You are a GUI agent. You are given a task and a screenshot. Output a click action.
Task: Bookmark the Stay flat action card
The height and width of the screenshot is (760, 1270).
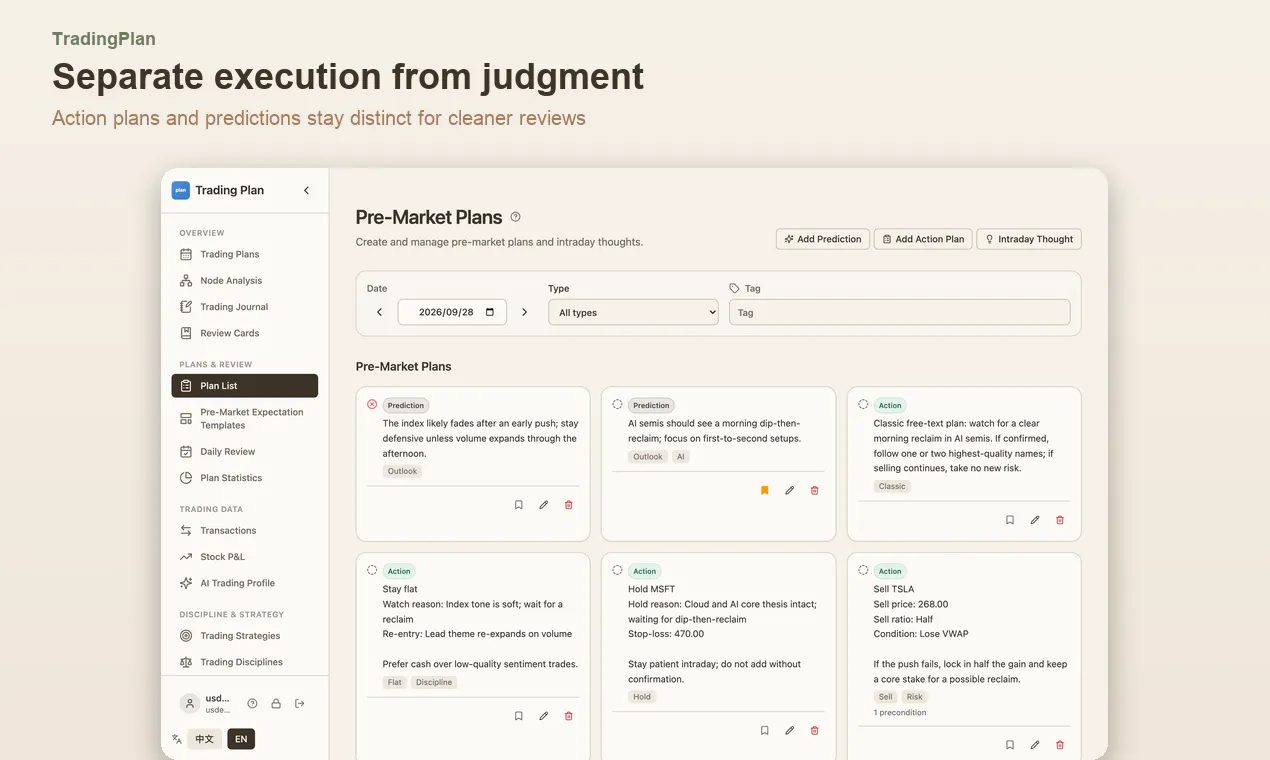pyautogui.click(x=518, y=716)
